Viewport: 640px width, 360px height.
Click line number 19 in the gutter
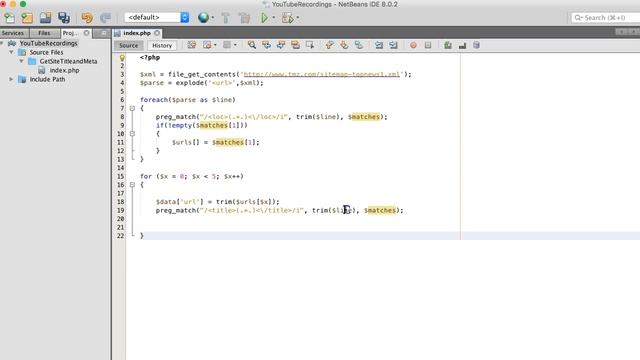120,211
